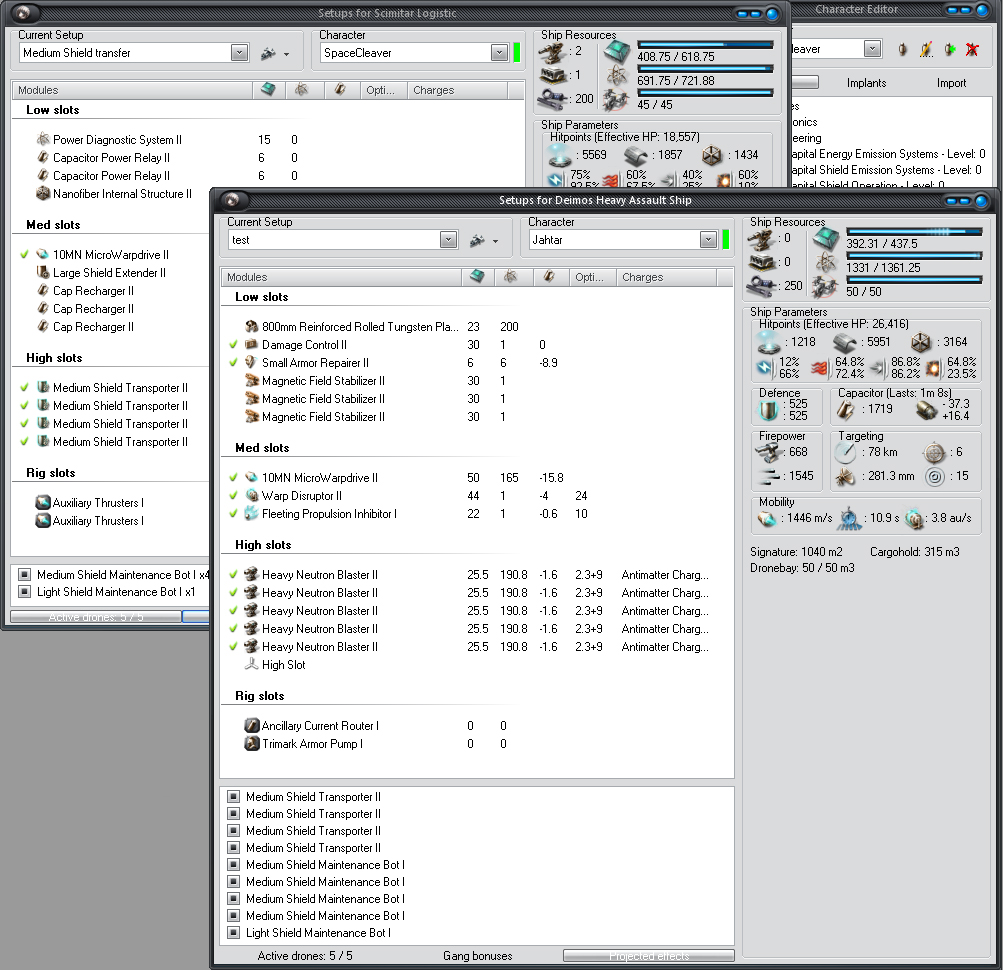This screenshot has width=1004, height=970.
Task: Click Modules column header in Deimos window
Action: 341,277
